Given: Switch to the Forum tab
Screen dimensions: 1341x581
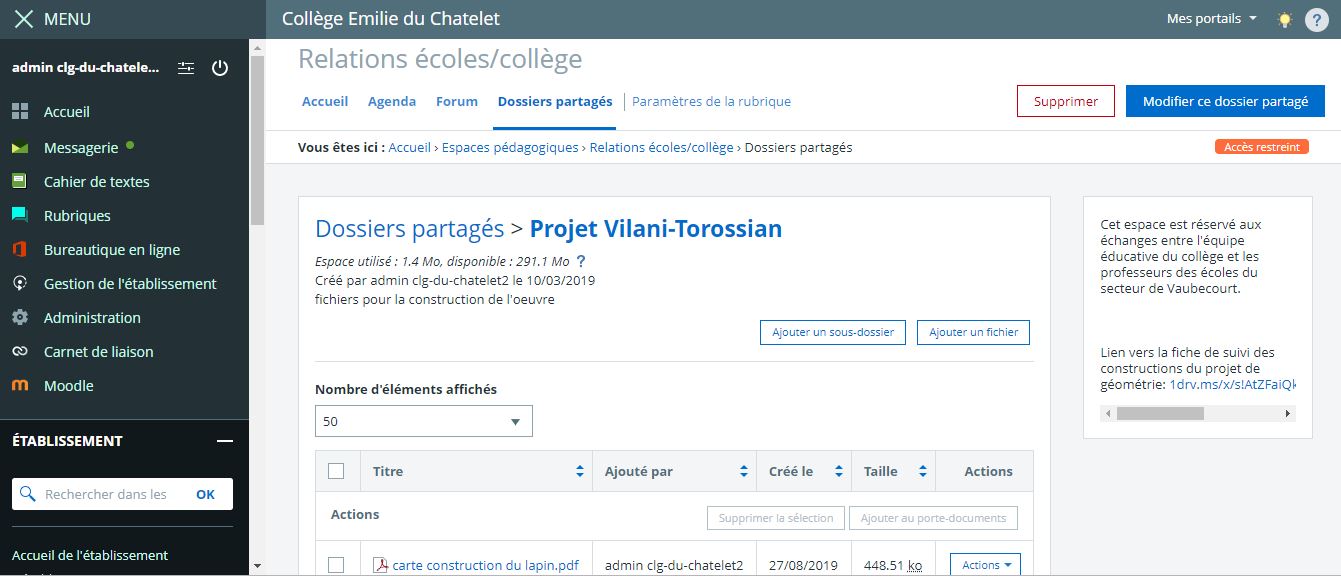Looking at the screenshot, I should click(x=457, y=101).
